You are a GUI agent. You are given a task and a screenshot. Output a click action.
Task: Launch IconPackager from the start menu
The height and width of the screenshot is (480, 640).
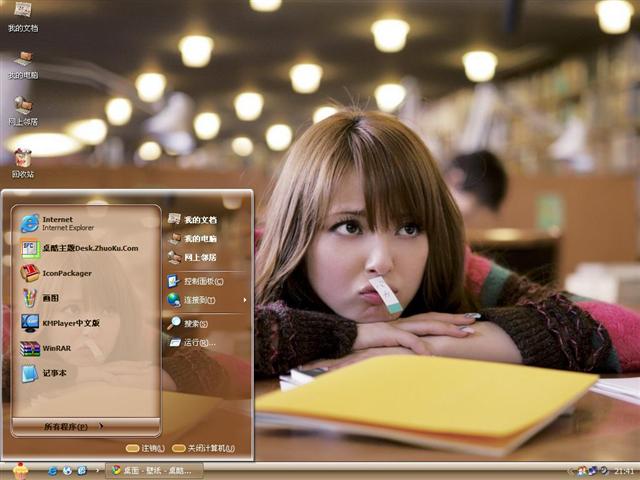pyautogui.click(x=56, y=273)
